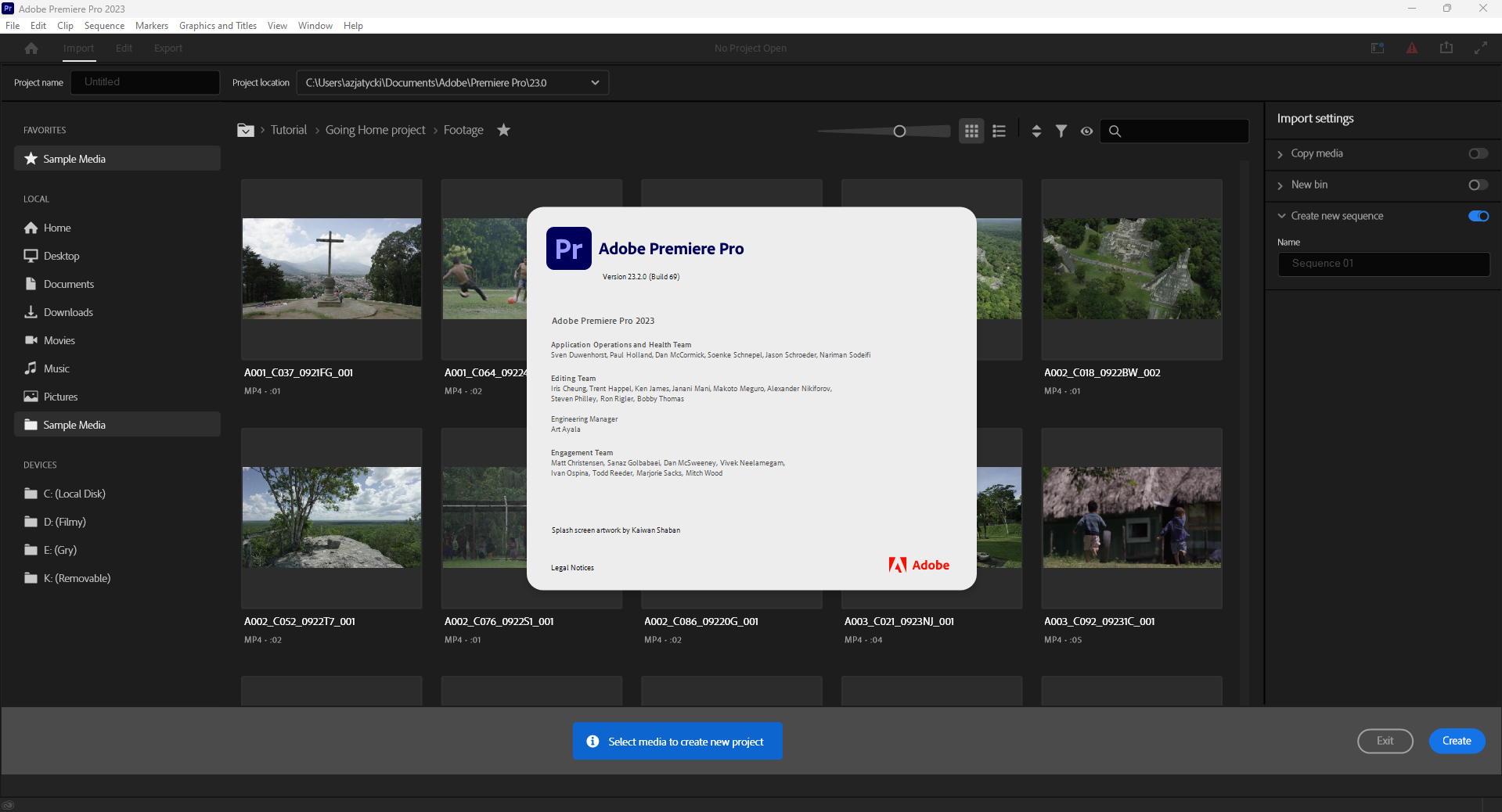Open the Help menu

tap(353, 26)
